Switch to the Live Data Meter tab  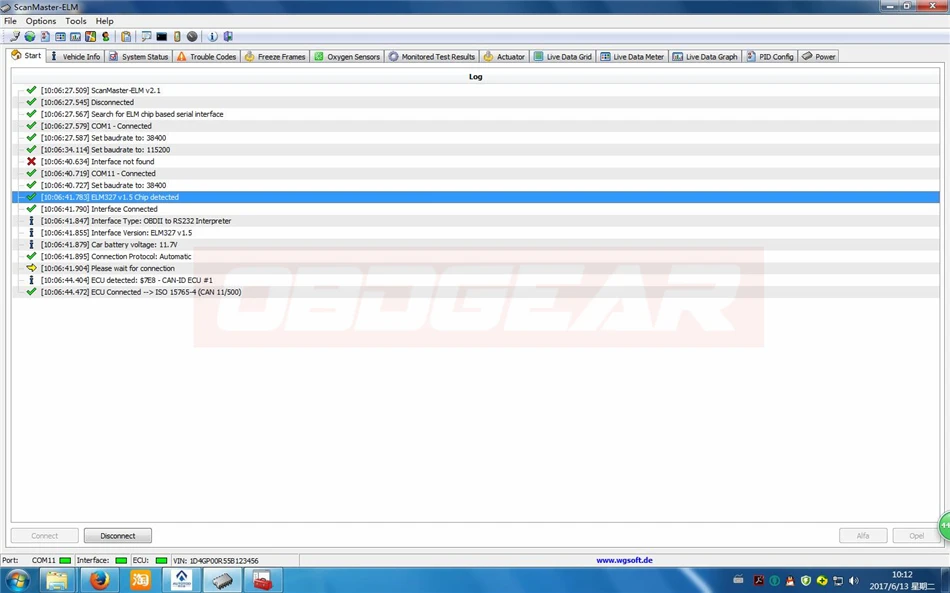[x=632, y=56]
